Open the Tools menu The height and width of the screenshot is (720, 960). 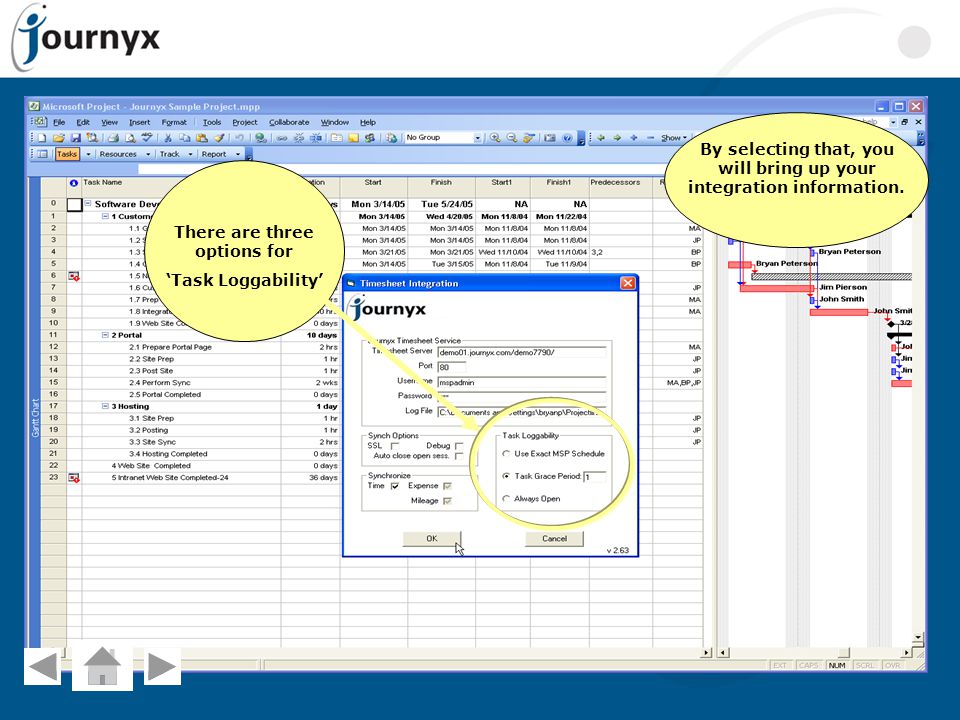point(212,122)
